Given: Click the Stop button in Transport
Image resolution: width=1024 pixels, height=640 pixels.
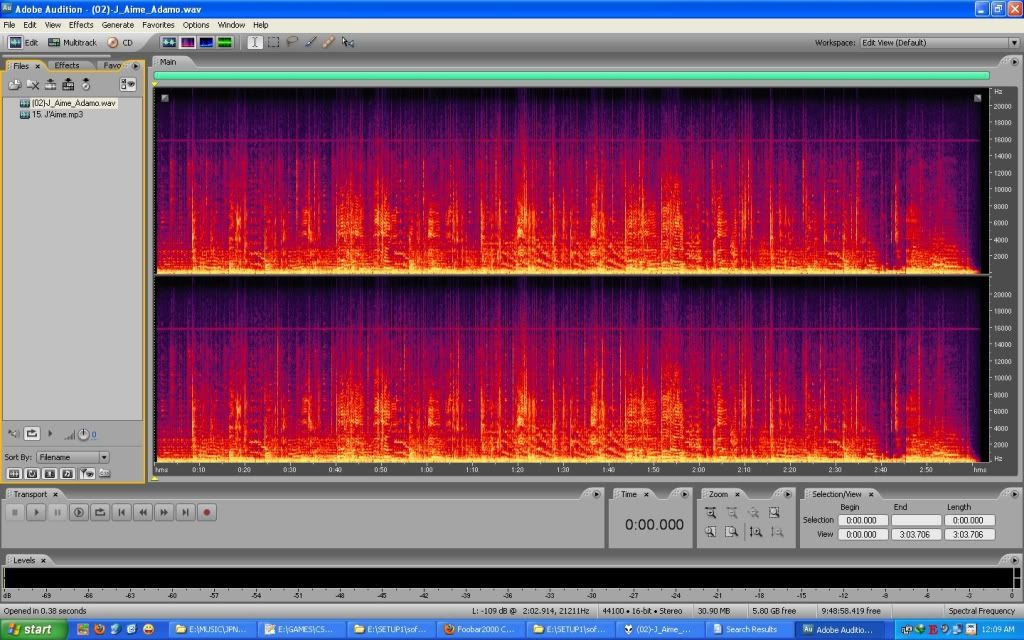Looking at the screenshot, I should coord(14,513).
